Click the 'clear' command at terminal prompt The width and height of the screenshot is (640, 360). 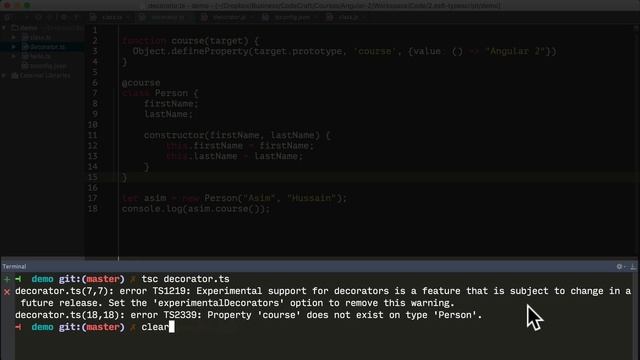click(x=155, y=327)
